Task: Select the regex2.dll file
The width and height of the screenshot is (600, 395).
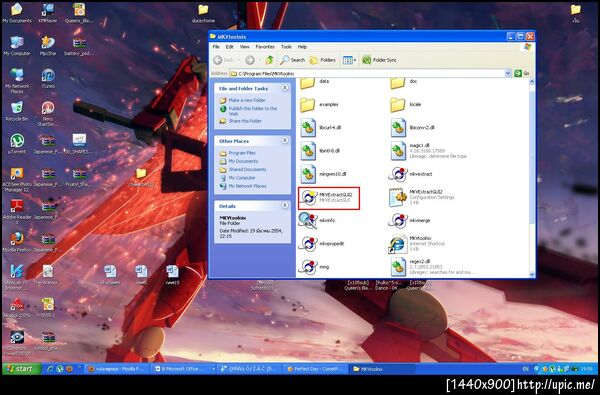Action: [x=432, y=267]
